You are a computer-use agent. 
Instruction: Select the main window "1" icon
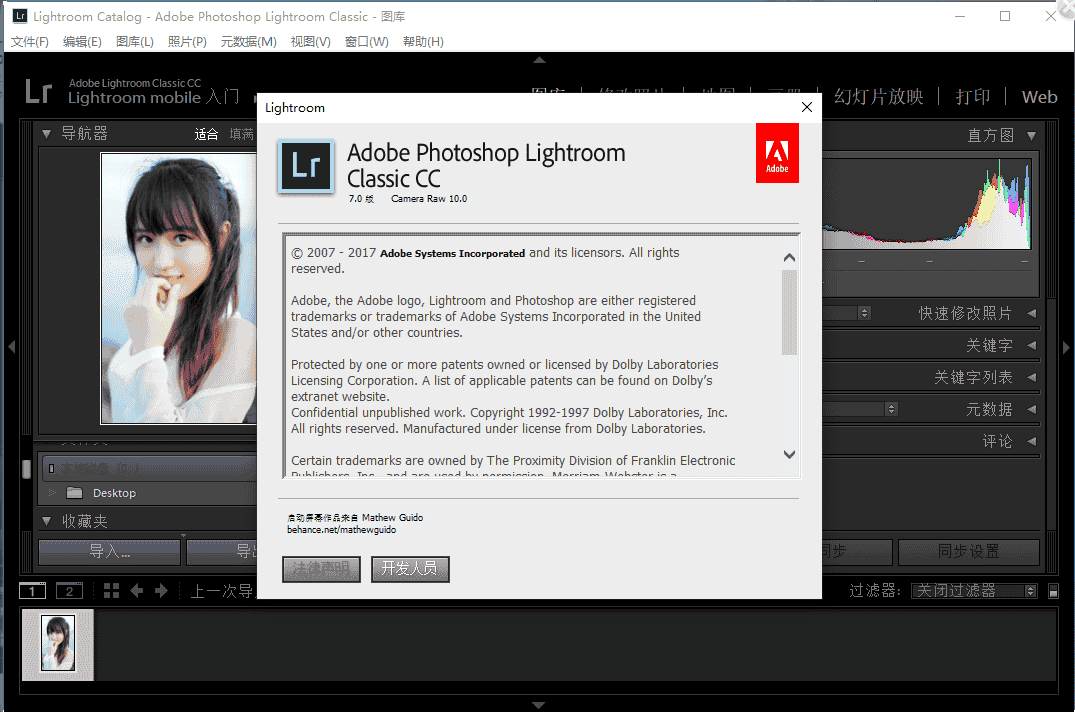tap(31, 590)
